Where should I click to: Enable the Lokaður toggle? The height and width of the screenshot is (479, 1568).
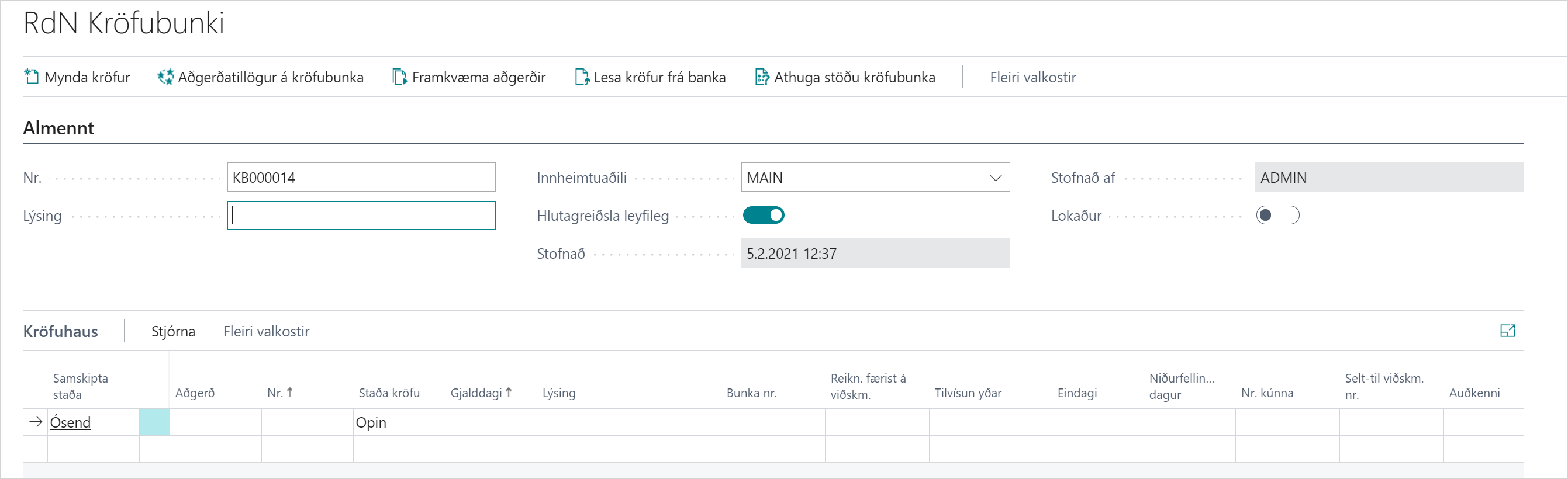click(1277, 215)
